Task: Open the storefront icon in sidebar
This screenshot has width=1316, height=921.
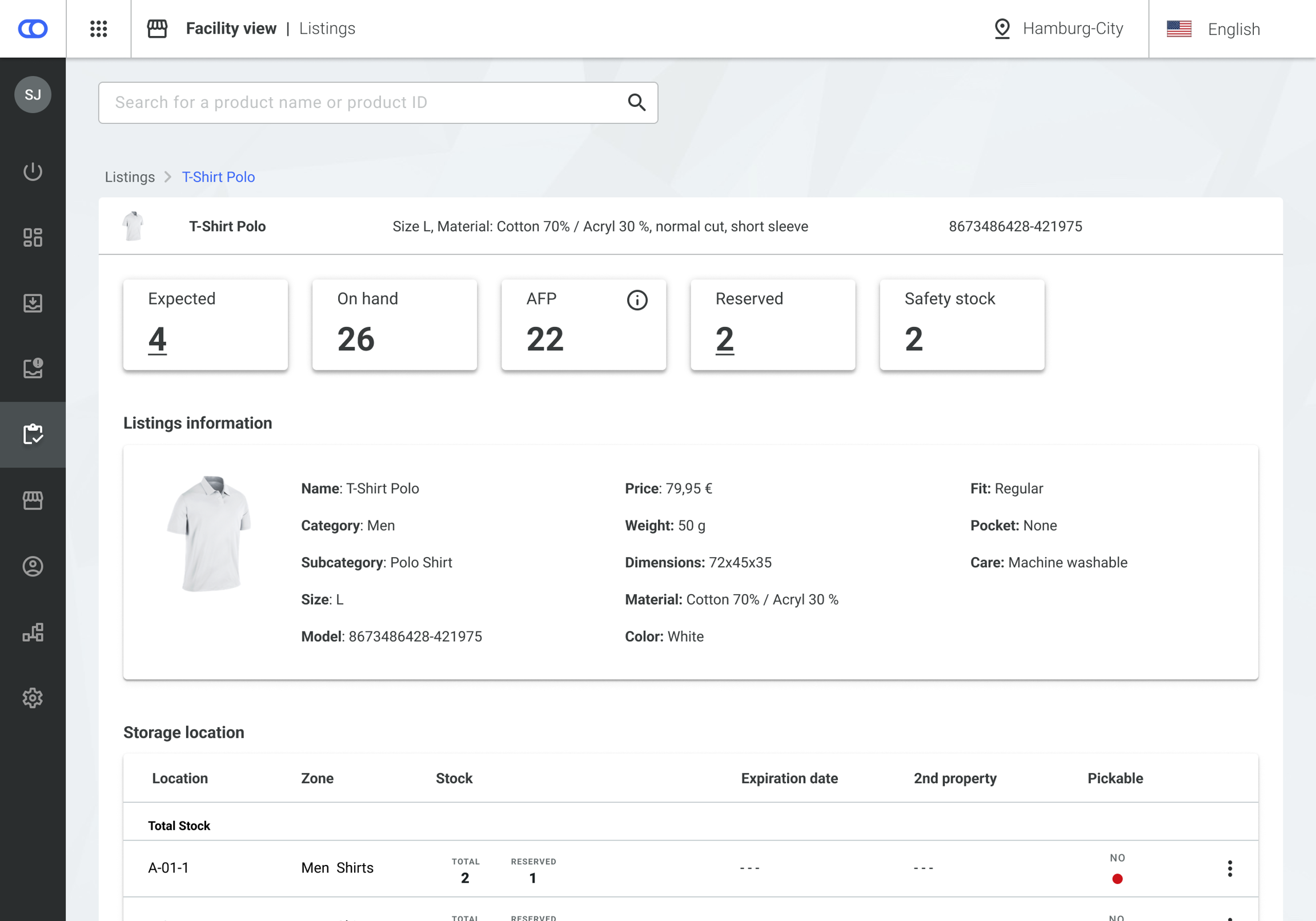Action: pos(33,500)
